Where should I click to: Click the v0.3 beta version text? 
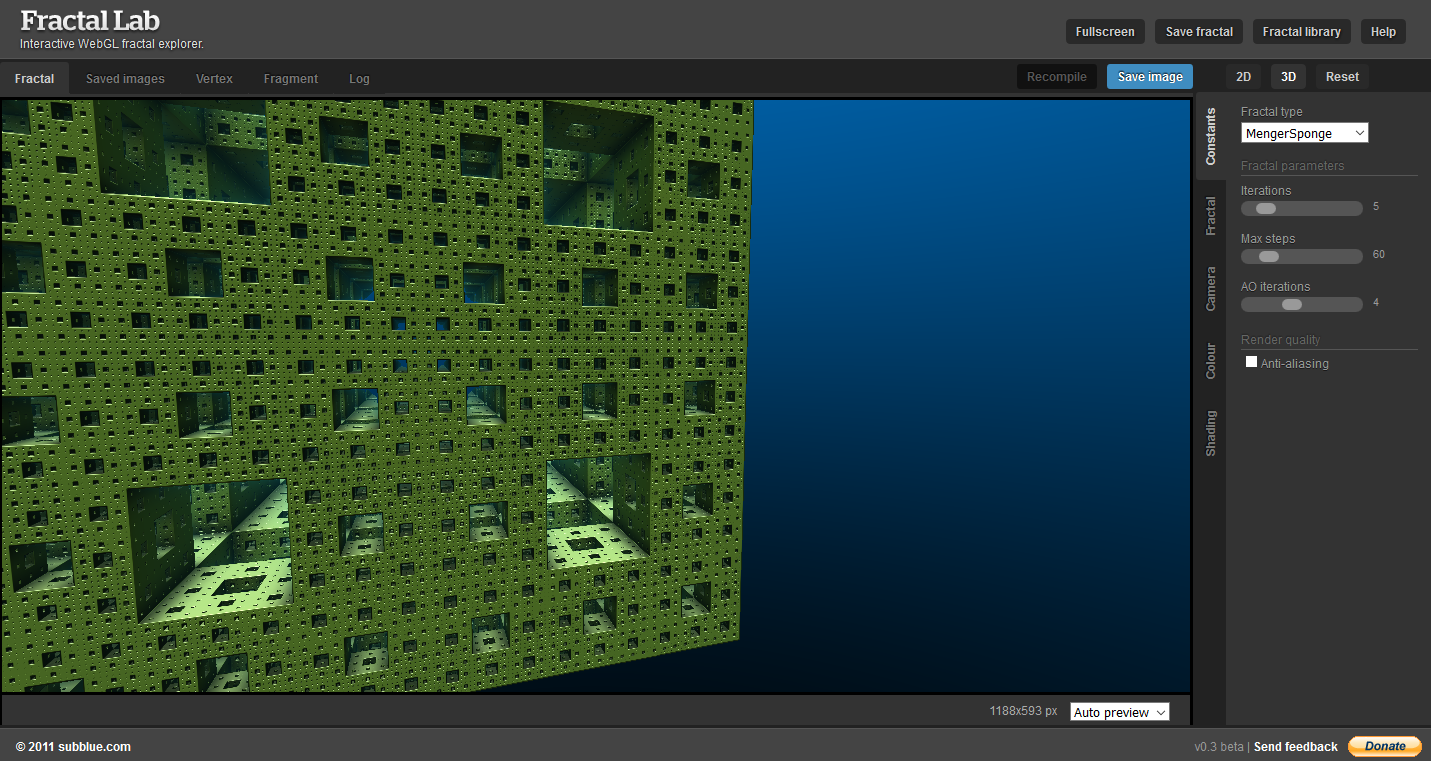(x=1219, y=747)
